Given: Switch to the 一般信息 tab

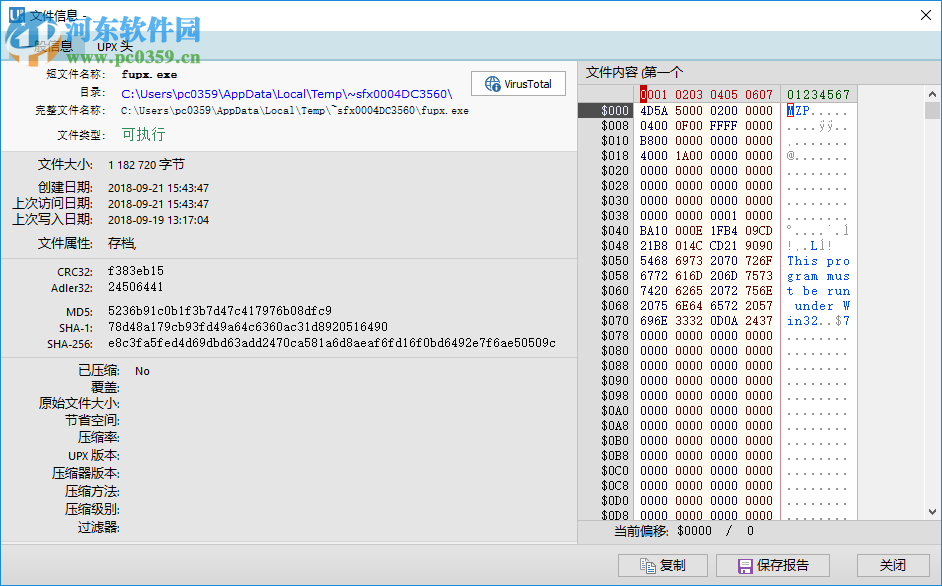Looking at the screenshot, I should pos(49,46).
